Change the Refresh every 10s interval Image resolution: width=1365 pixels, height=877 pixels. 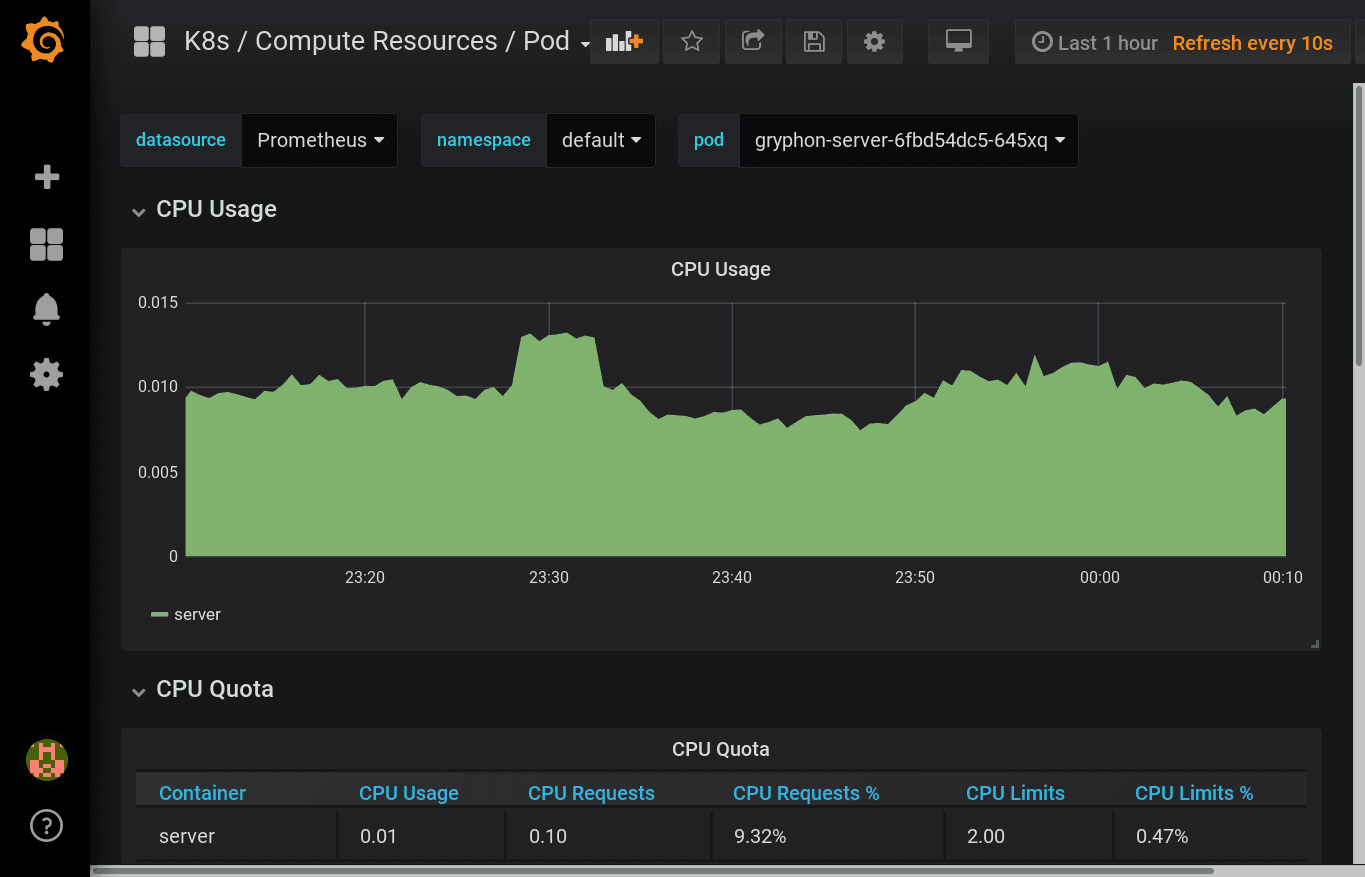[x=1254, y=42]
